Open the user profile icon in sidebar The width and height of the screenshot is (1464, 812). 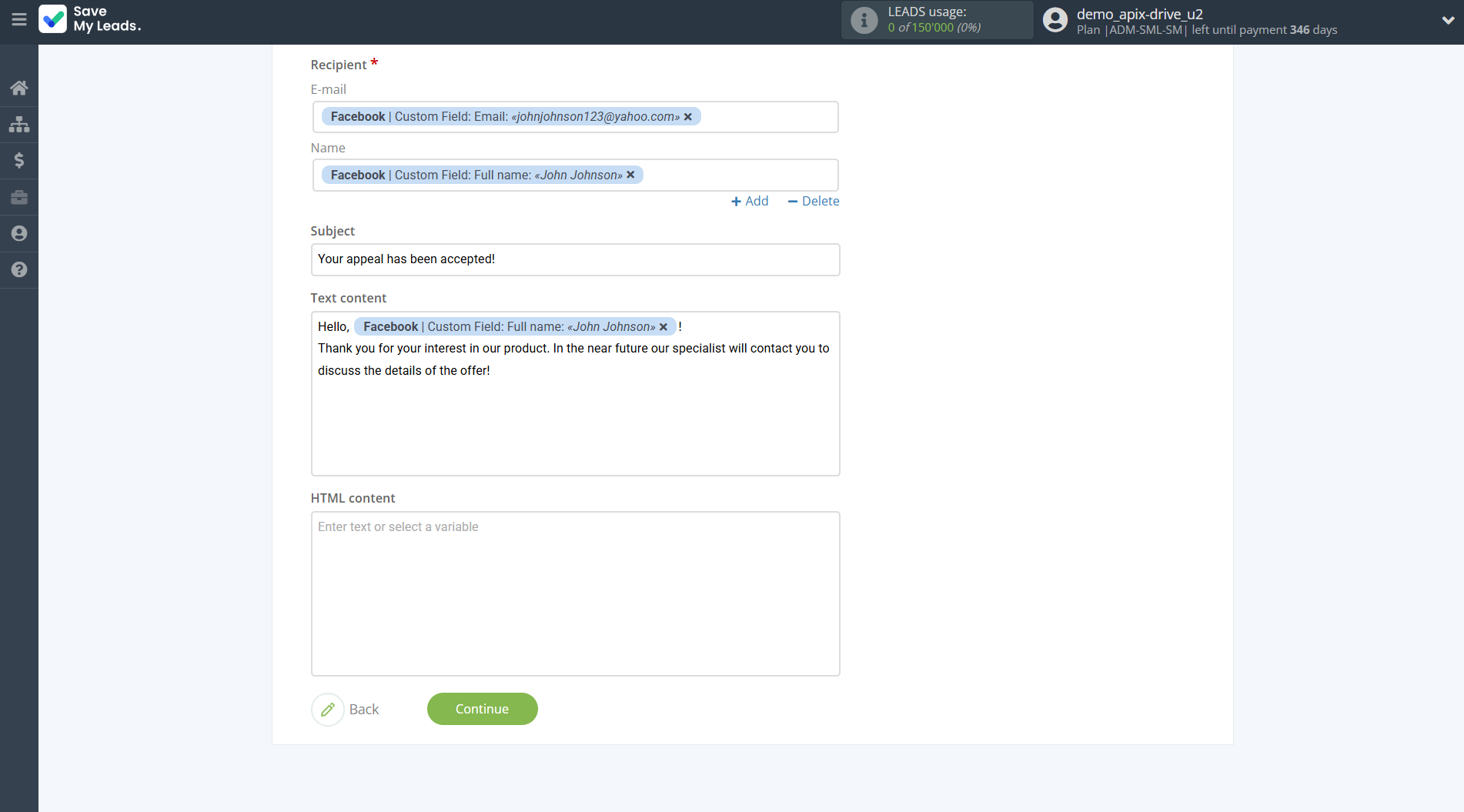(x=19, y=233)
